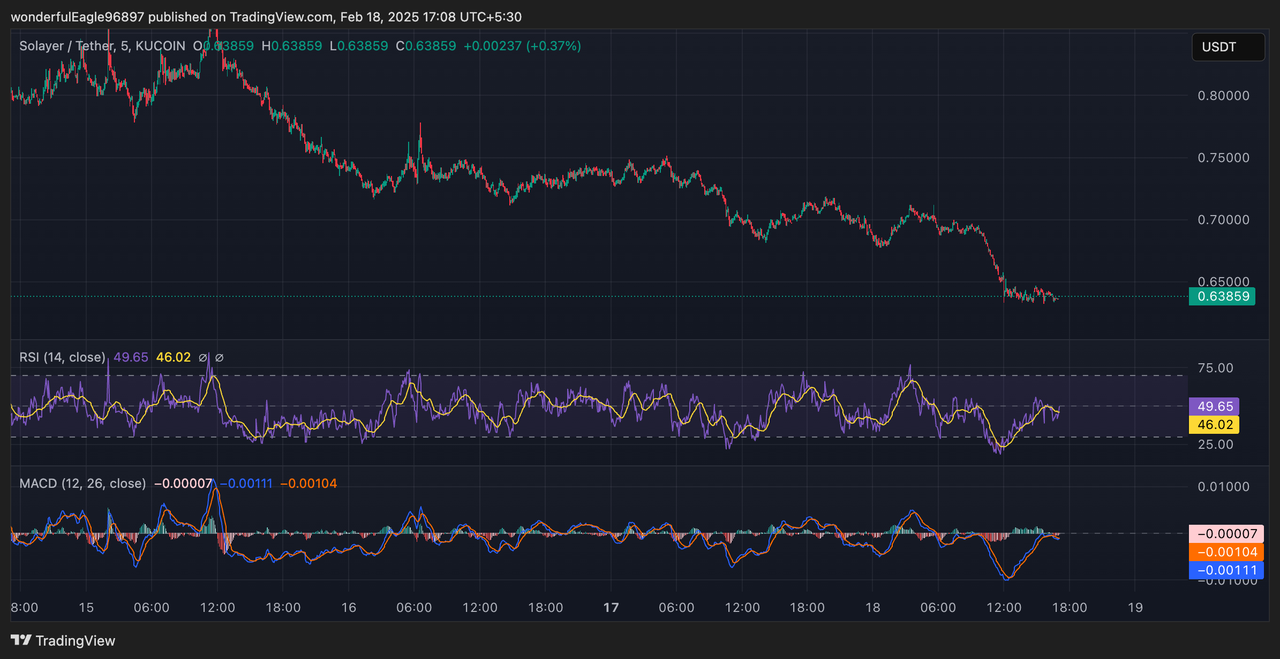Open the MACD (12, 26, close) indicator legend

tap(82, 483)
